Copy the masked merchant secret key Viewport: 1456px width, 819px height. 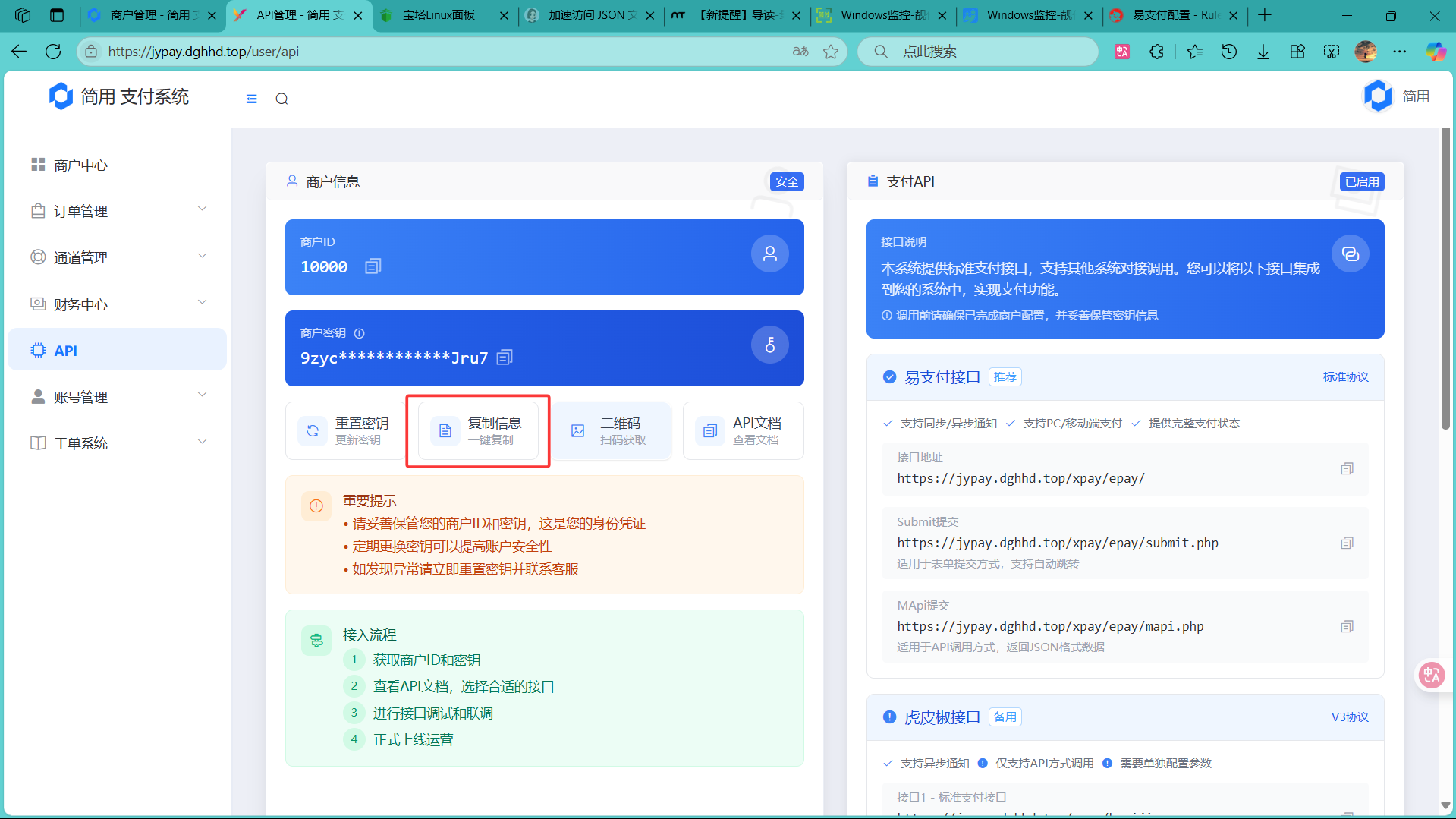[x=505, y=358]
